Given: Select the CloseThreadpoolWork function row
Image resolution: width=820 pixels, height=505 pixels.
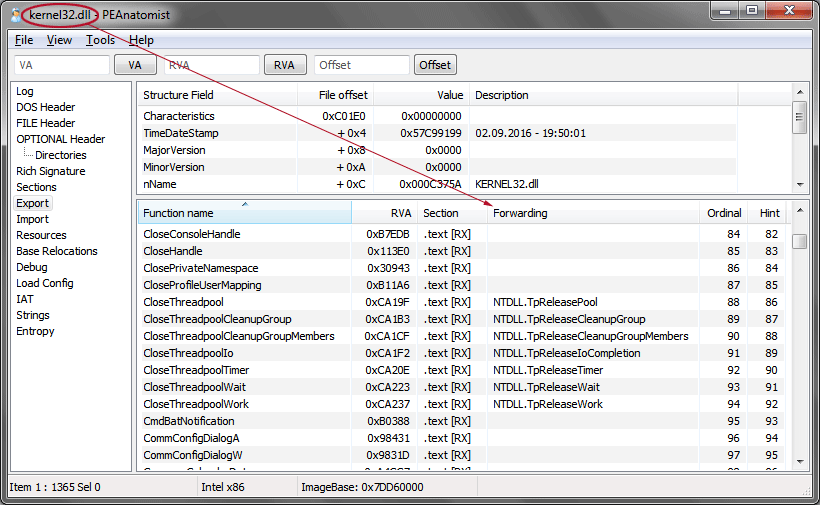Looking at the screenshot, I should coord(461,404).
